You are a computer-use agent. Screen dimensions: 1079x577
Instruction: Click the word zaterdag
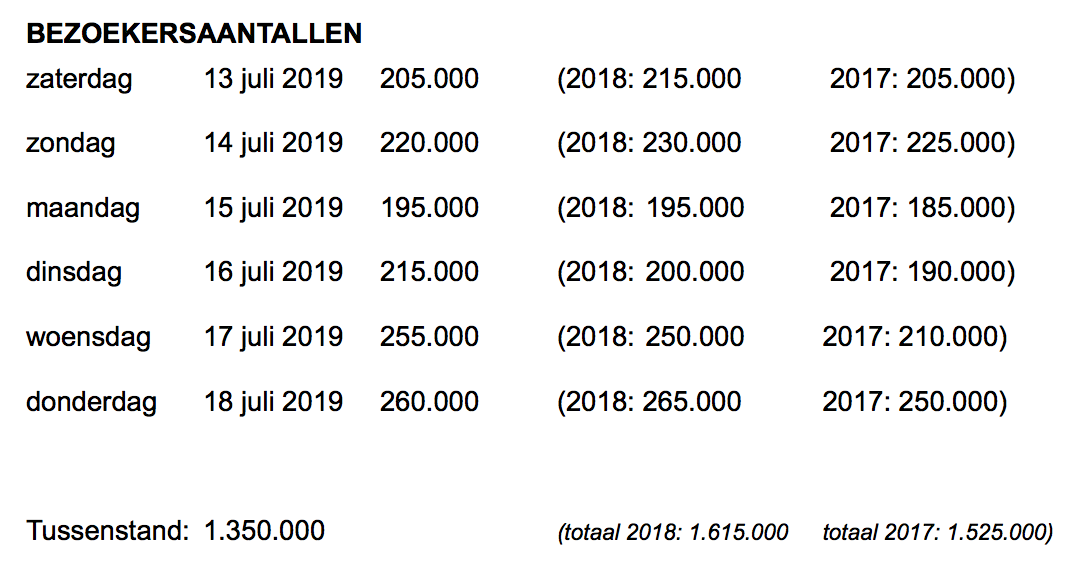pyautogui.click(x=79, y=78)
